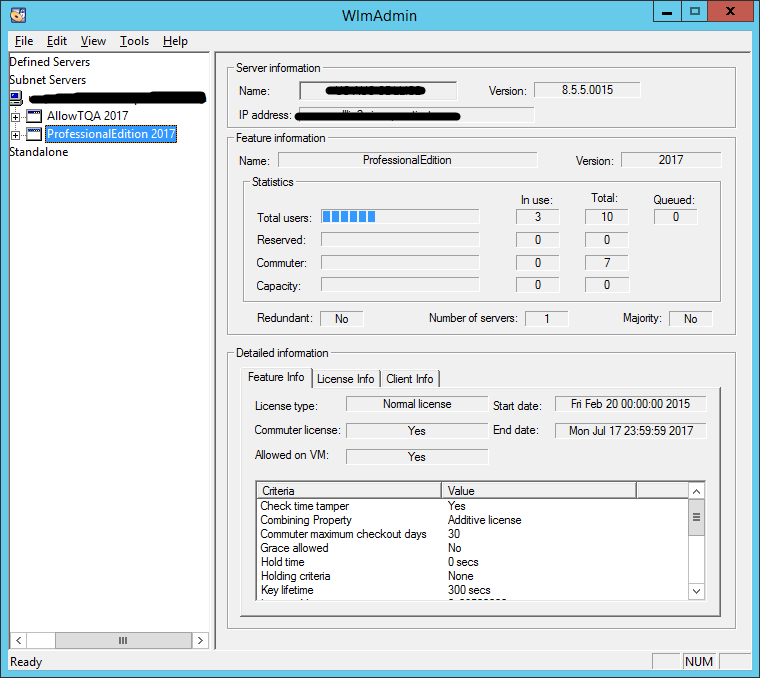Viewport: 760px width, 678px height.
Task: Click the Redundant field showing No
Action: tap(342, 318)
